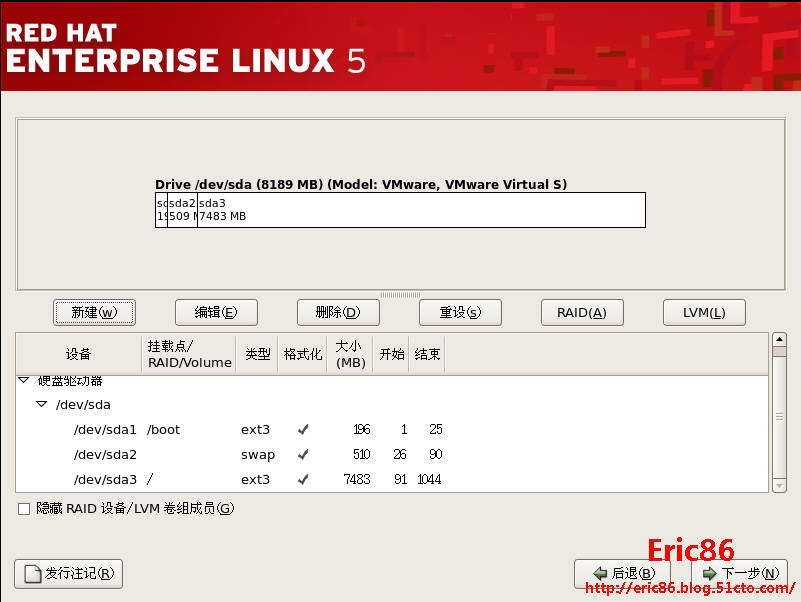Image resolution: width=801 pixels, height=602 pixels.
Task: Click the 类型 column header
Action: pyautogui.click(x=257, y=354)
